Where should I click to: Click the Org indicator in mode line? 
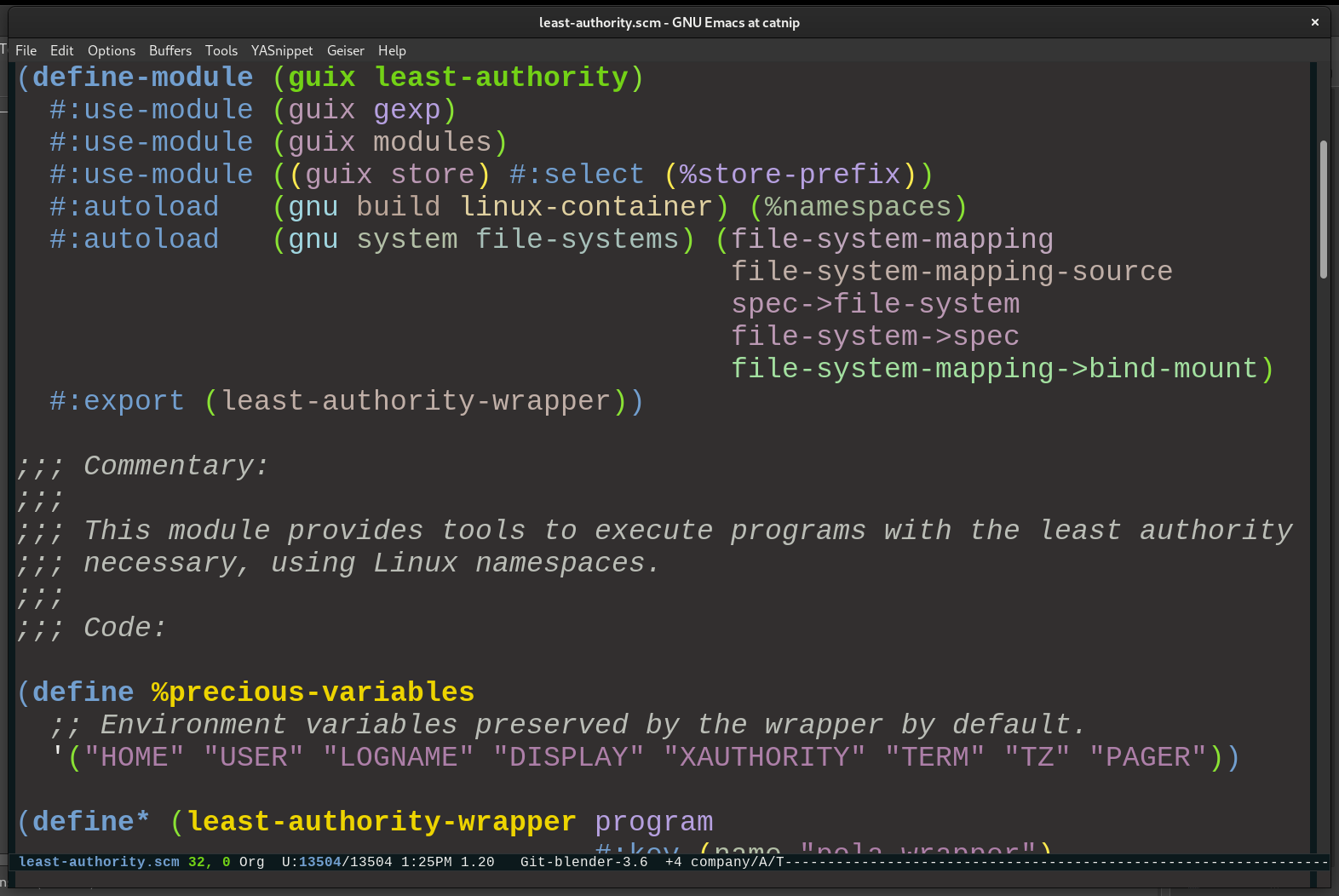[251, 862]
